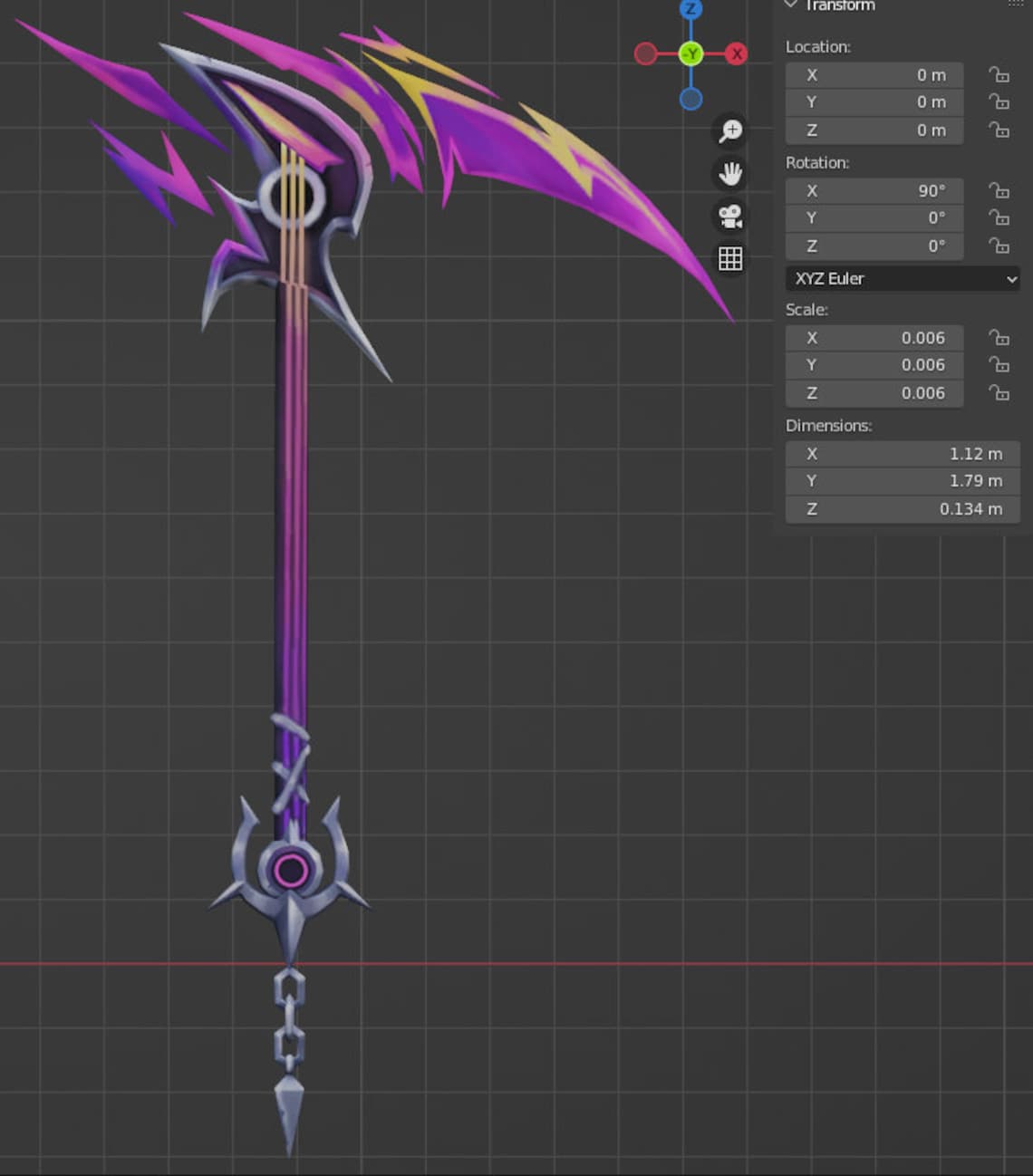Lock the Rotation Y value
1033x1176 pixels.
[999, 217]
